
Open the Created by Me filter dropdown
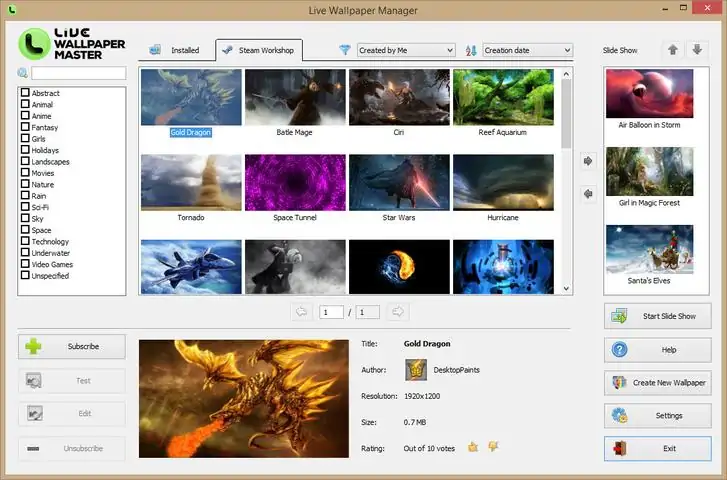pyautogui.click(x=406, y=50)
